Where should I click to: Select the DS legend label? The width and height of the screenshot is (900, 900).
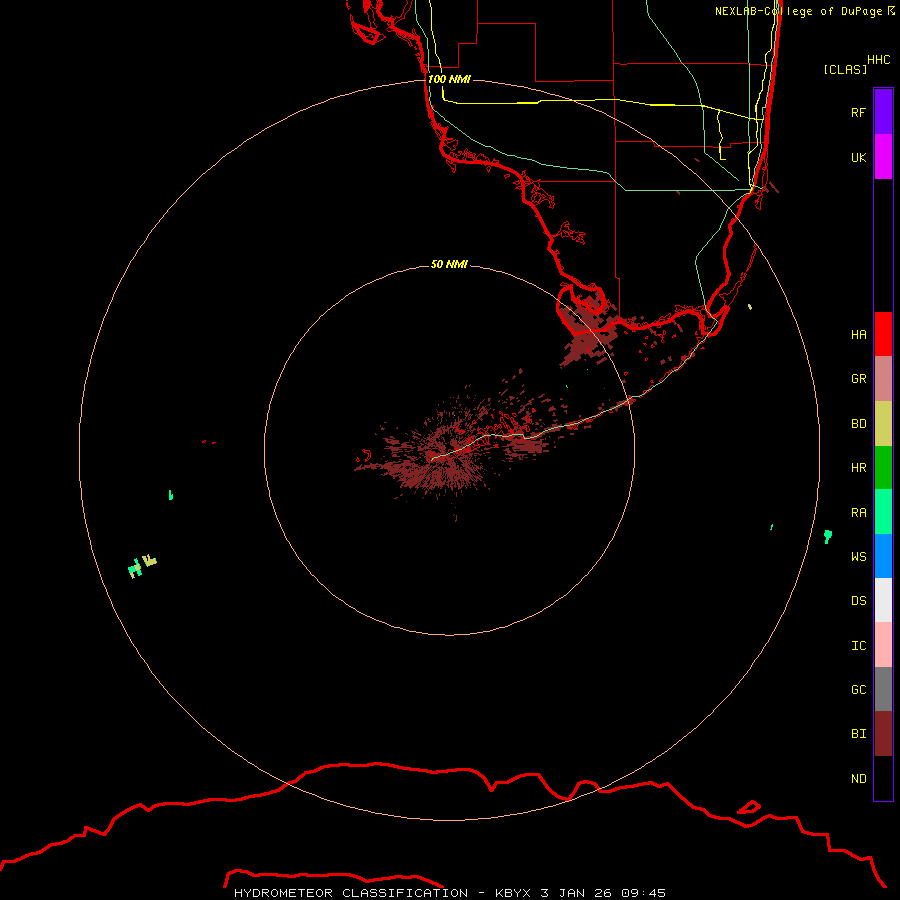point(858,601)
